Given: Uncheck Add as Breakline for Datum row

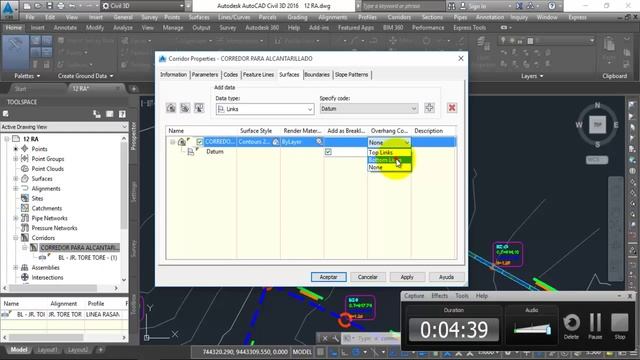Looking at the screenshot, I should click(328, 151).
